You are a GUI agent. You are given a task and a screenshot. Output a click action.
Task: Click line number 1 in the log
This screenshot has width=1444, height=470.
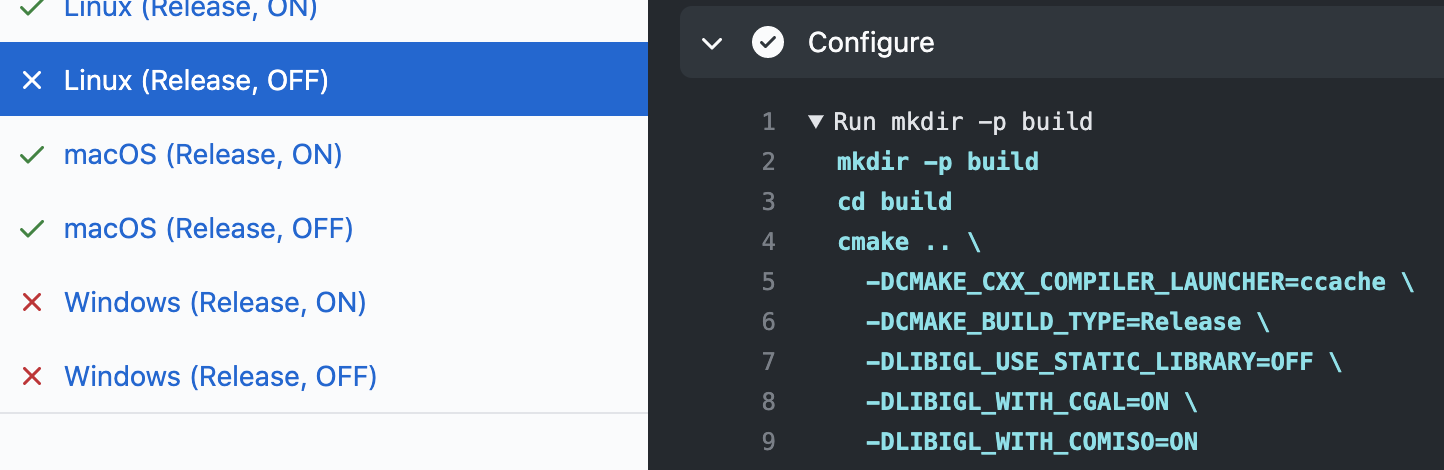(x=768, y=122)
